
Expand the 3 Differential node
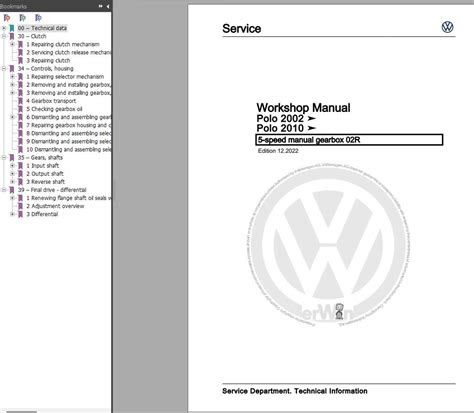coord(12,214)
